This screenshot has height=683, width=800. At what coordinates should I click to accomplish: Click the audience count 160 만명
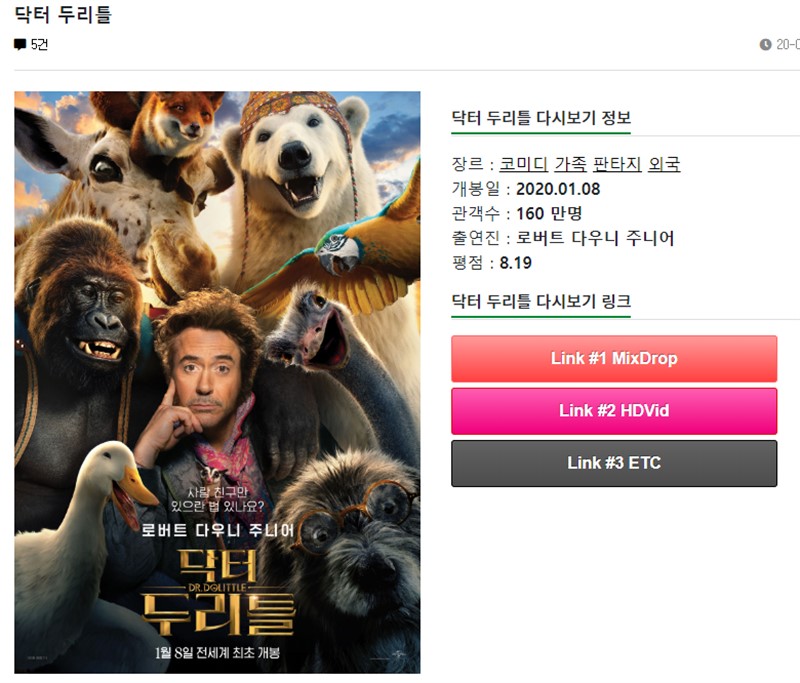click(x=549, y=214)
